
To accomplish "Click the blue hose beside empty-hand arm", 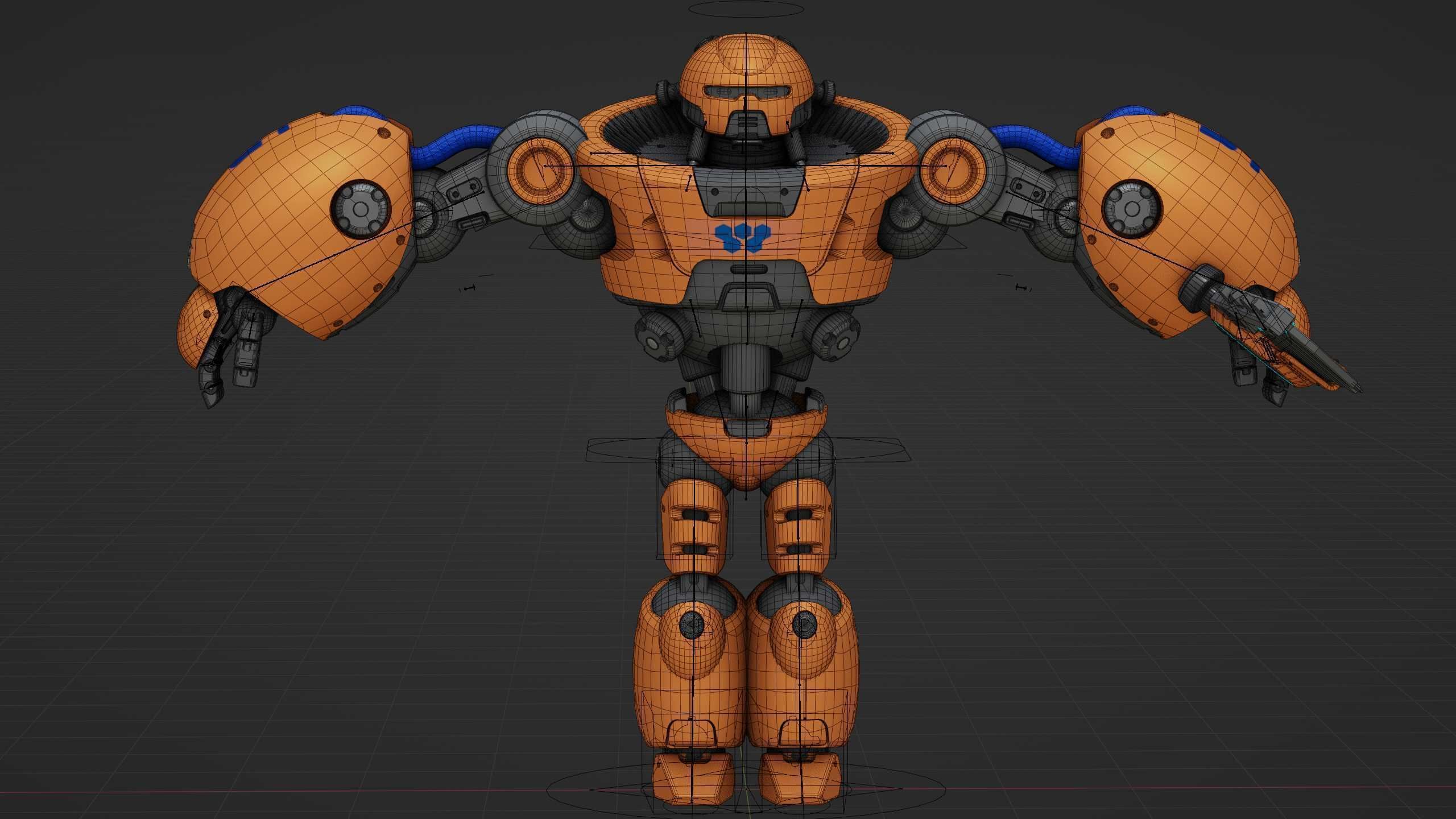I will [x=458, y=147].
